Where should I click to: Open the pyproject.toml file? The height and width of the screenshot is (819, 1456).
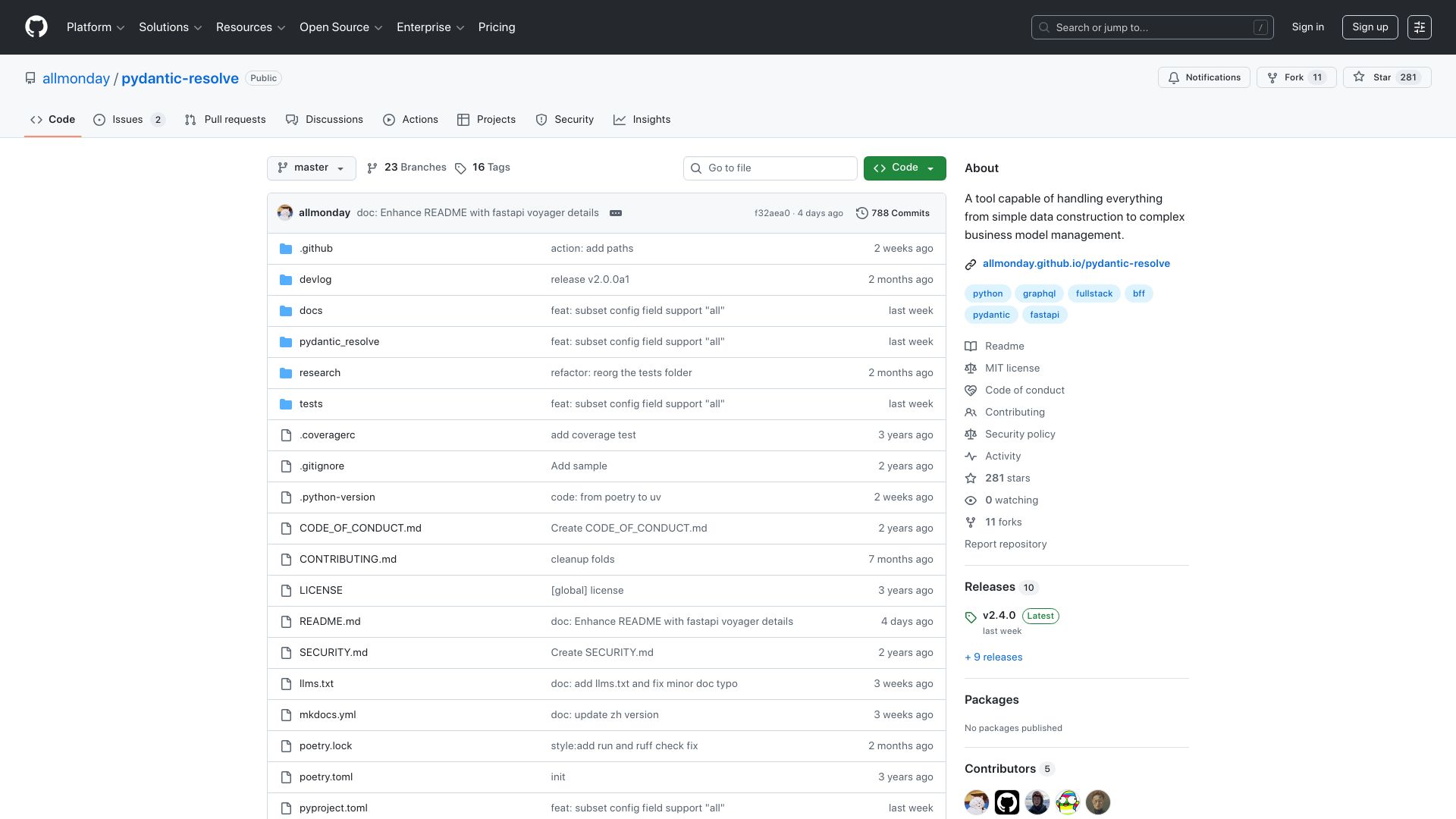[x=334, y=808]
